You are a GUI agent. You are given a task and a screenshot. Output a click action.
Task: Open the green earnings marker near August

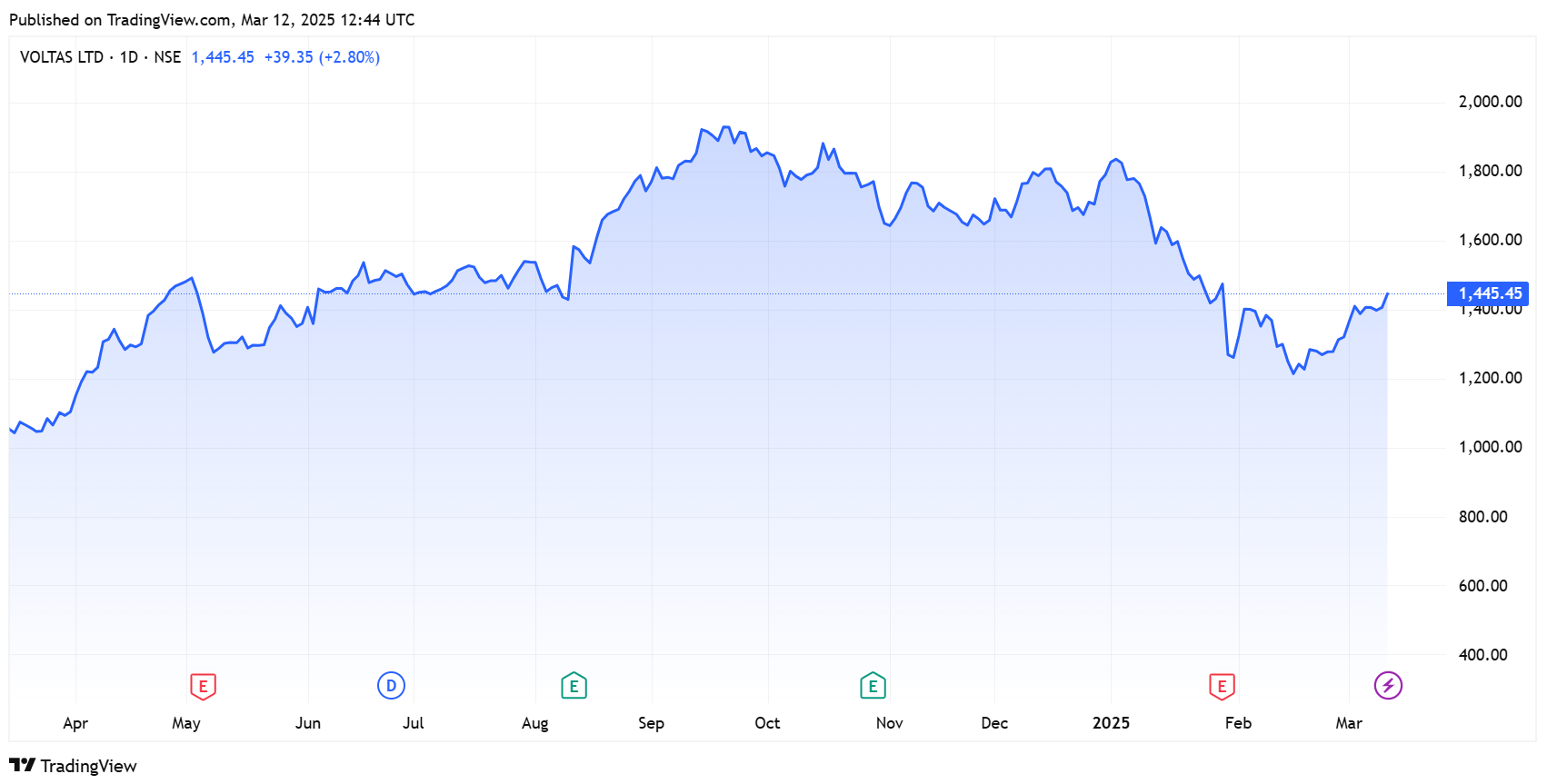(574, 686)
